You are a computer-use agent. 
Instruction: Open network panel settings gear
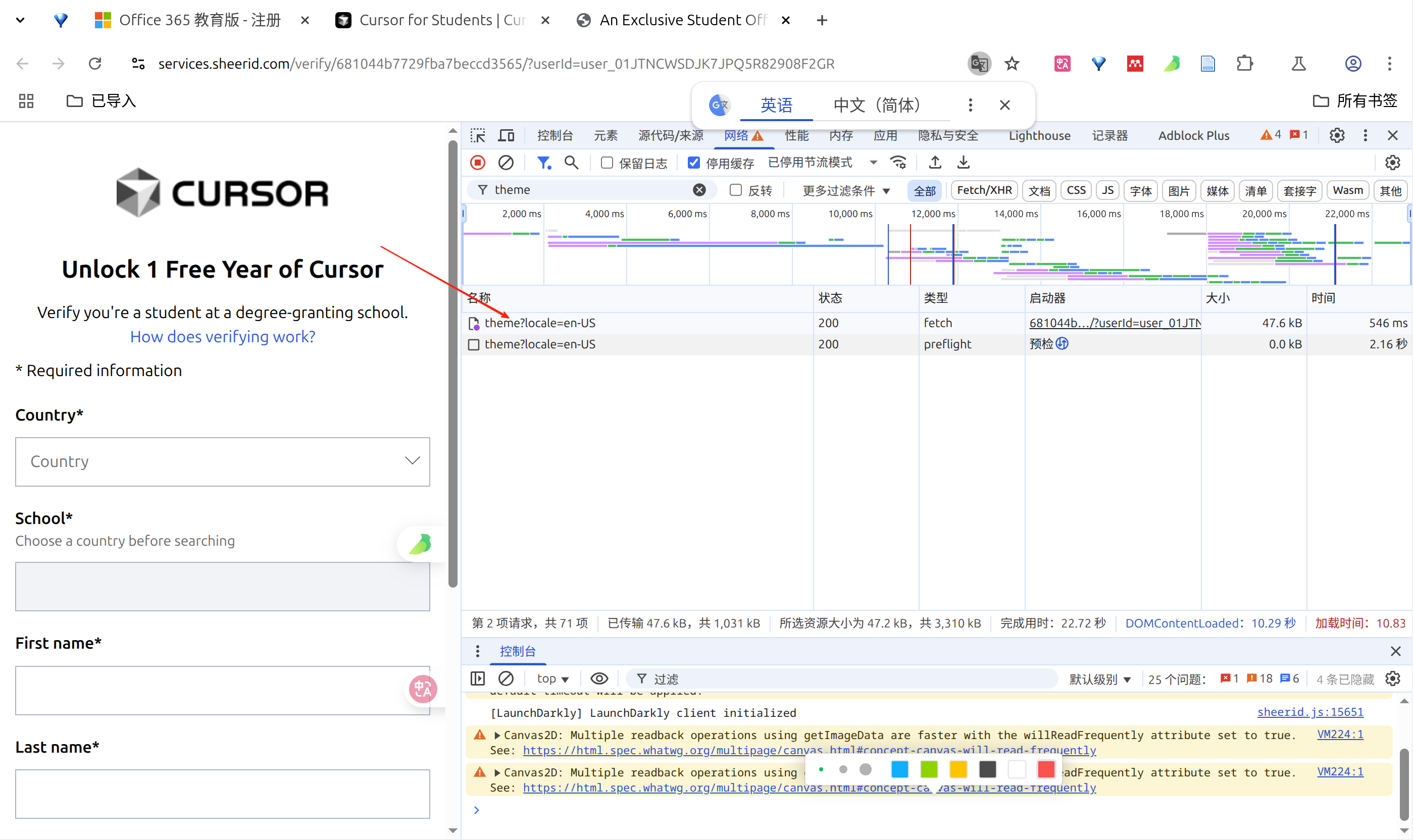1392,163
